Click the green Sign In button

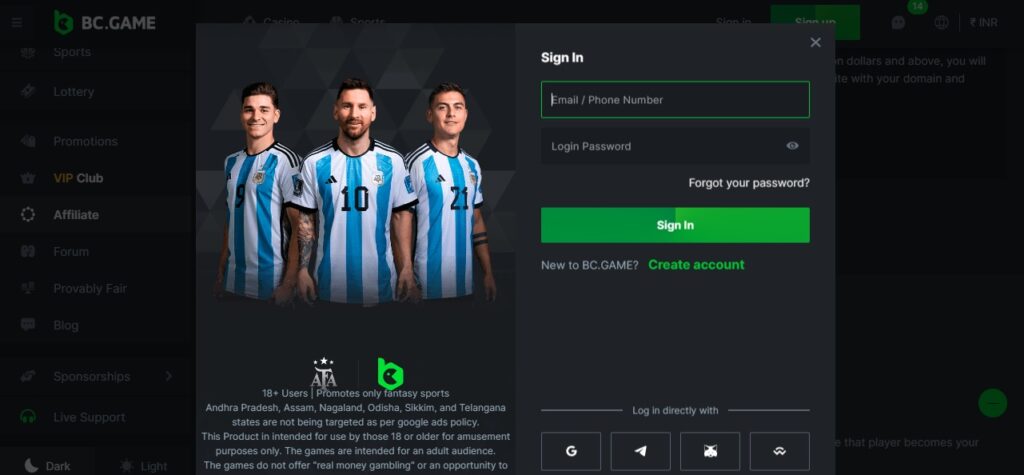[x=675, y=225]
